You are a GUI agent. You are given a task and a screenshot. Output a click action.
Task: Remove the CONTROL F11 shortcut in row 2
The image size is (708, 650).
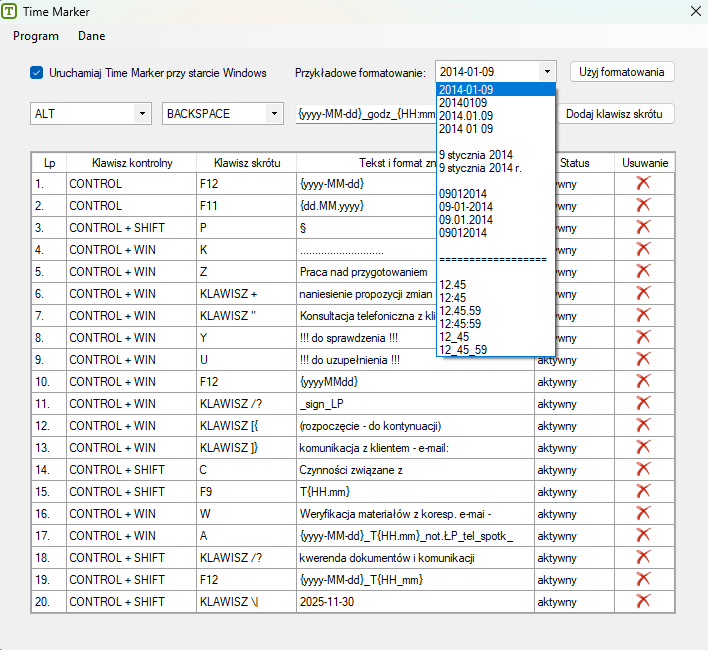[643, 205]
